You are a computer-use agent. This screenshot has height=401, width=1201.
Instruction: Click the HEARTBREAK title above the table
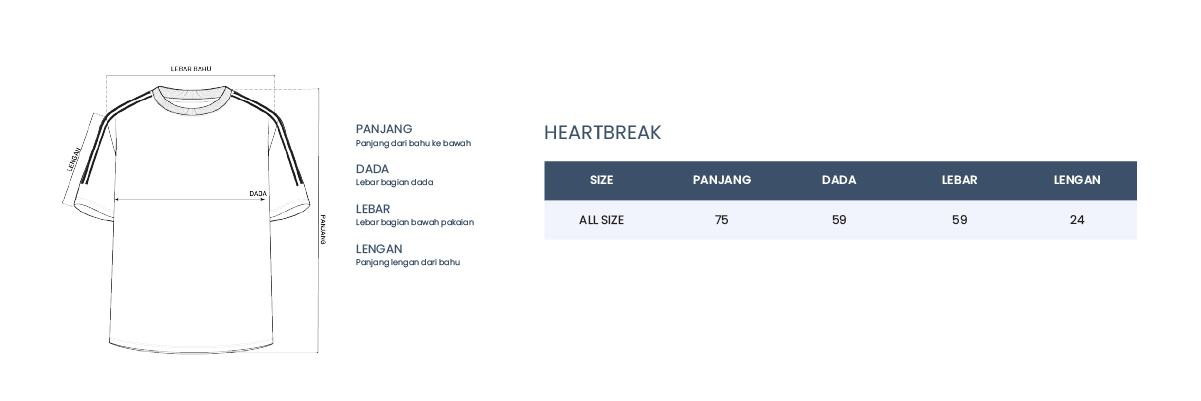(602, 133)
